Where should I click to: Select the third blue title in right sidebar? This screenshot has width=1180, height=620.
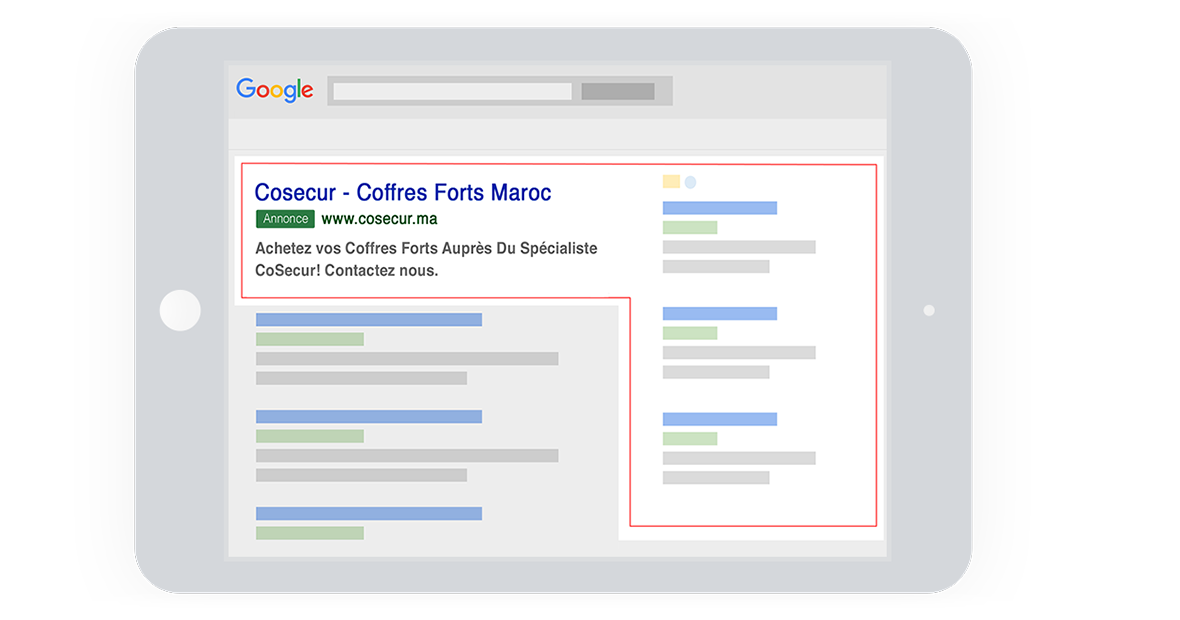point(720,419)
